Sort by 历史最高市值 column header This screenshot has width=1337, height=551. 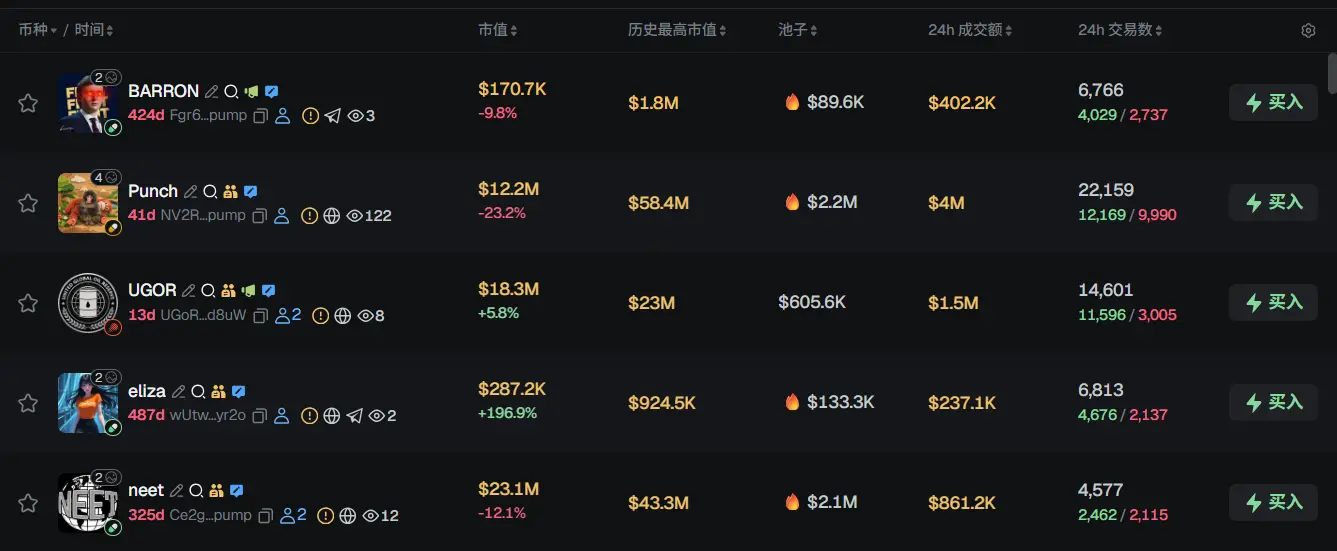677,30
